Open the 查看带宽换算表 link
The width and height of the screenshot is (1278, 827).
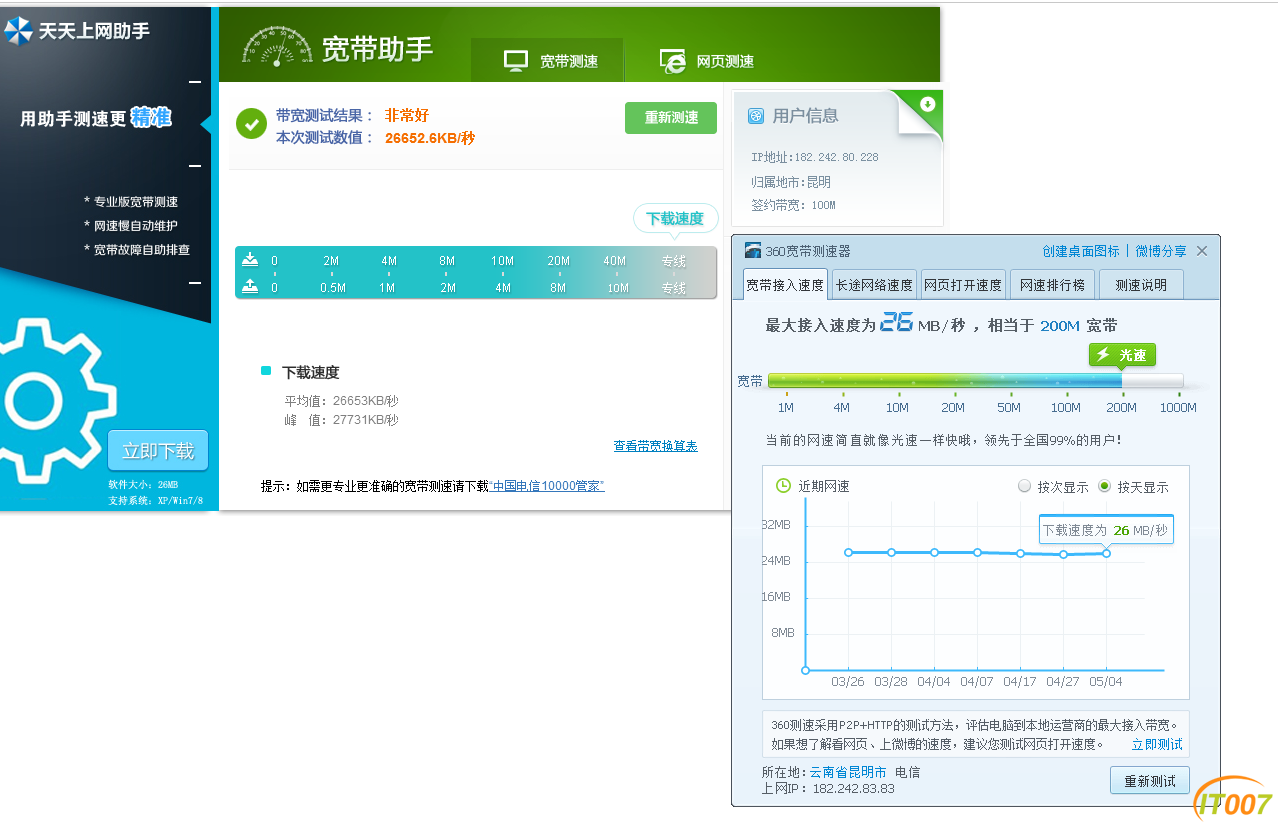tap(656, 446)
